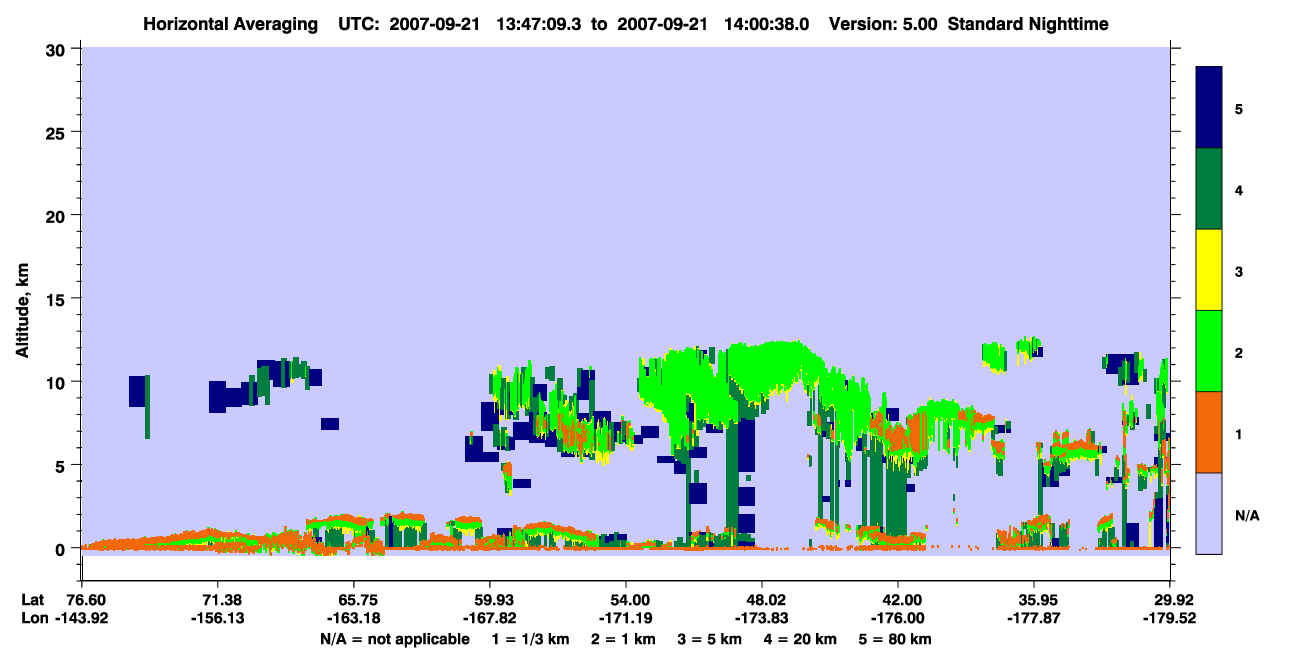Image resolution: width=1300 pixels, height=667 pixels.
Task: Click the bright green color bar segment labeled 2
Action: pyautogui.click(x=1209, y=350)
